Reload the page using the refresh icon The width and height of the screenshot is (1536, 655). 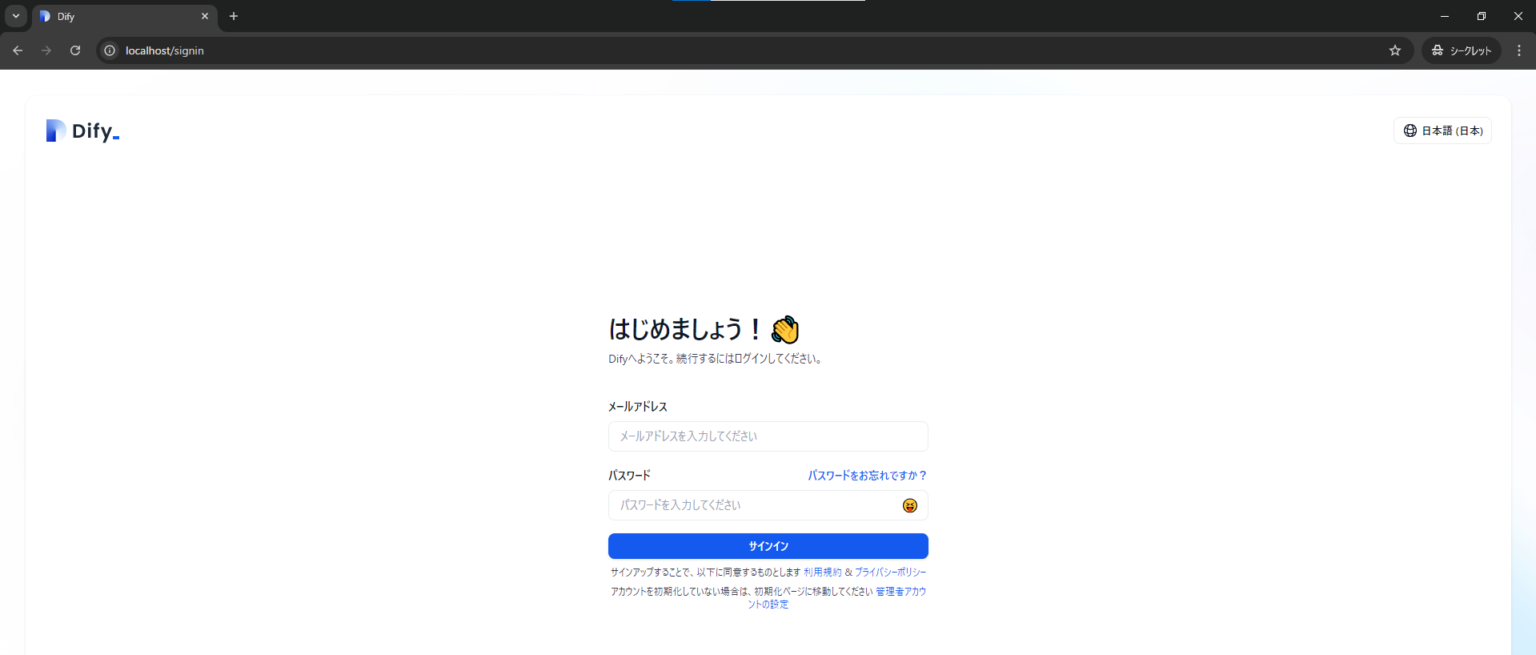tap(75, 50)
